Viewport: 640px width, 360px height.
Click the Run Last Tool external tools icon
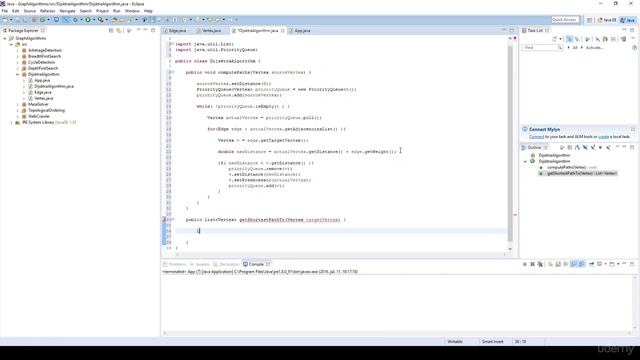[x=100, y=20]
